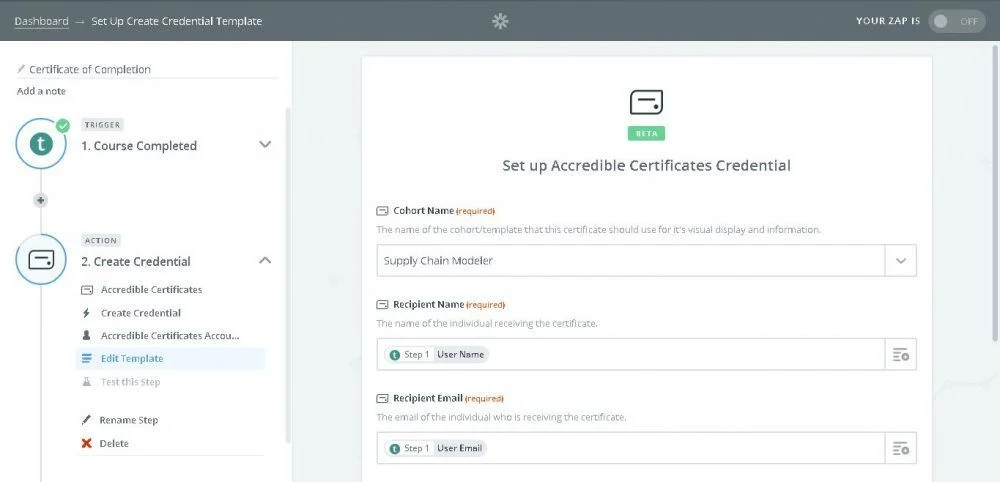Viewport: 1000px width, 482px height.
Task: Open insert field icon for Recipient Email
Action: (x=900, y=448)
